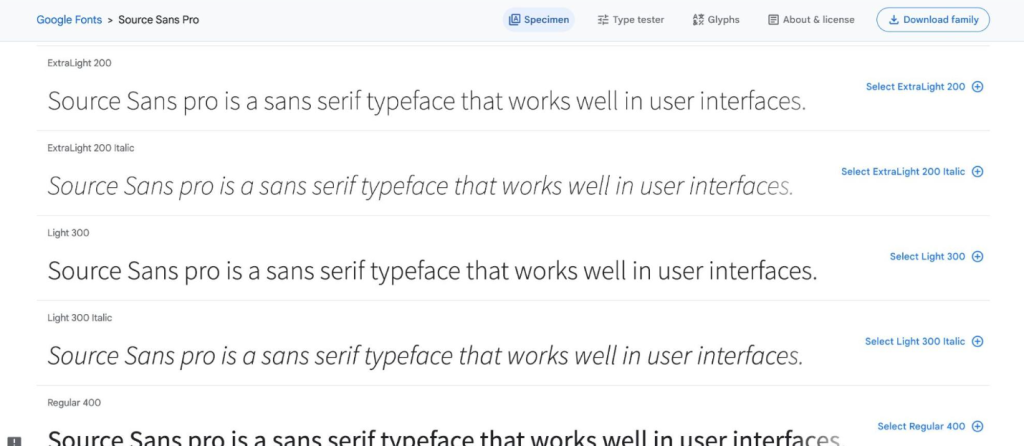Select ExtraLight 200 Italic style
The height and width of the screenshot is (446, 1024).
(x=912, y=172)
